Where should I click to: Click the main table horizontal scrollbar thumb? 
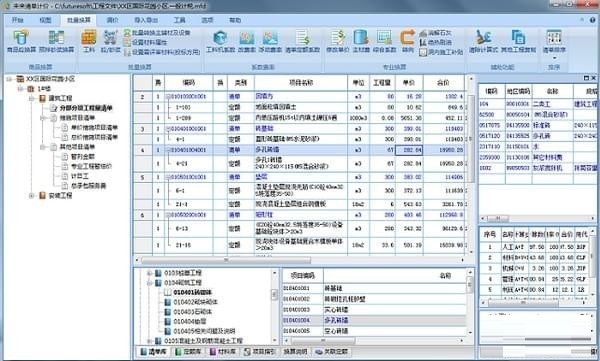pos(226,260)
